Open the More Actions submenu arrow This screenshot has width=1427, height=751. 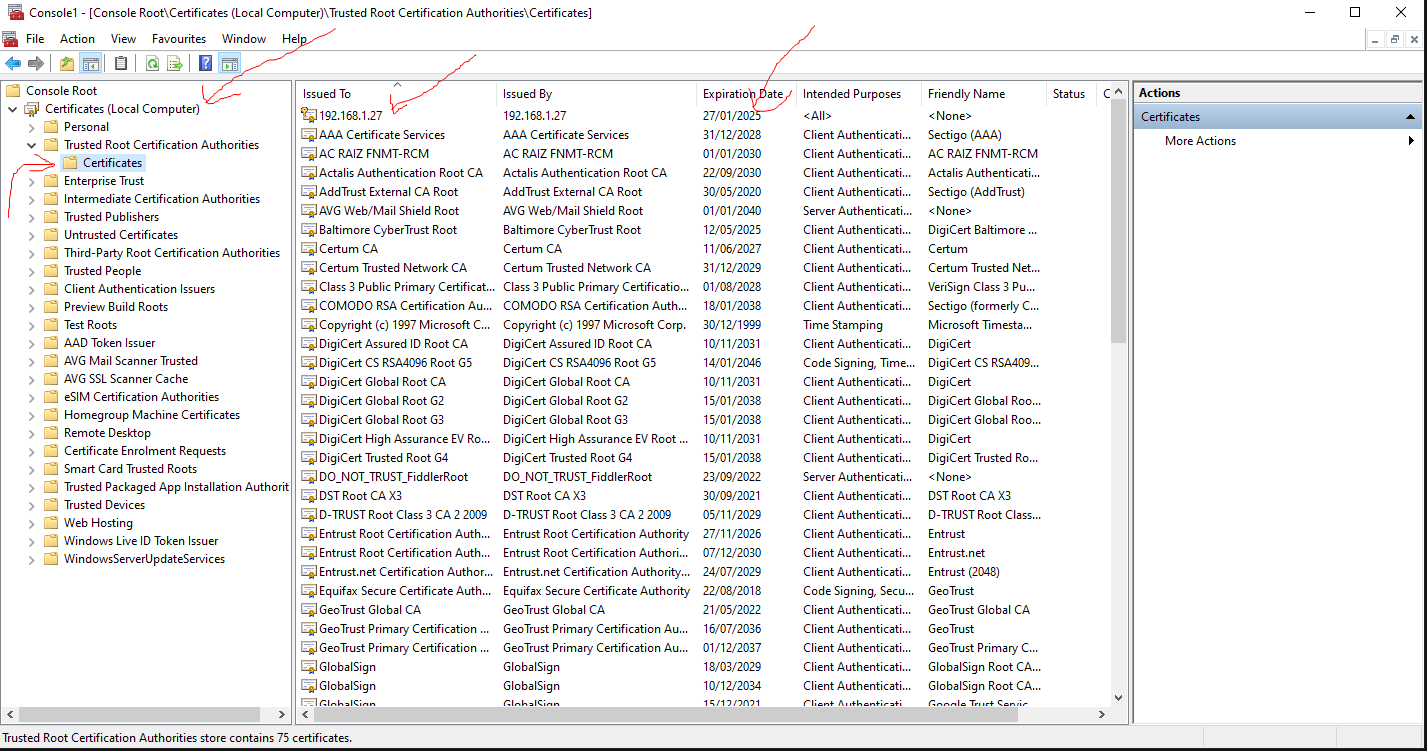pyautogui.click(x=1411, y=141)
